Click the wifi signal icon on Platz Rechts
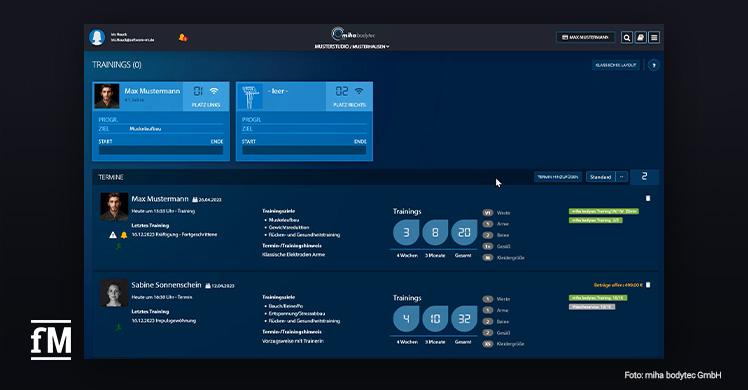This screenshot has width=748, height=390. tap(359, 91)
